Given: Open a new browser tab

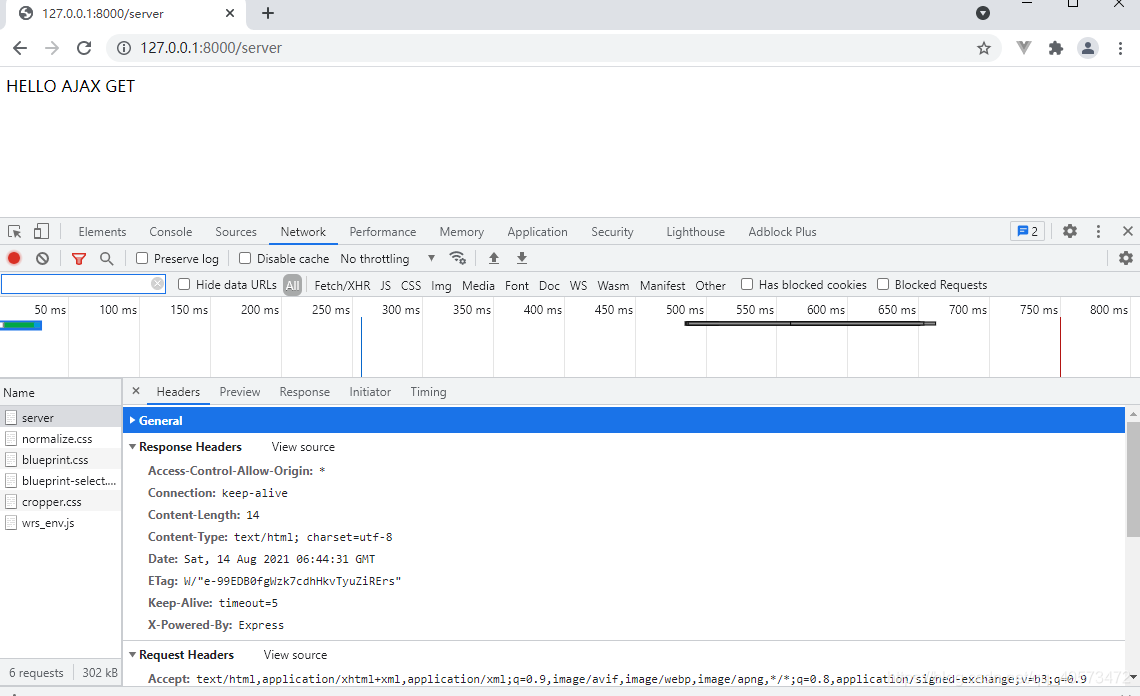Looking at the screenshot, I should click(x=268, y=13).
